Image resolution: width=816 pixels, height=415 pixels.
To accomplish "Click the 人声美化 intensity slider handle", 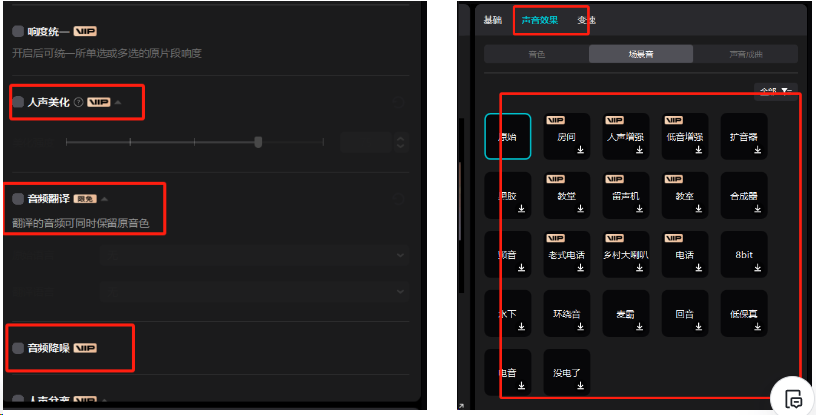I will pos(258,142).
